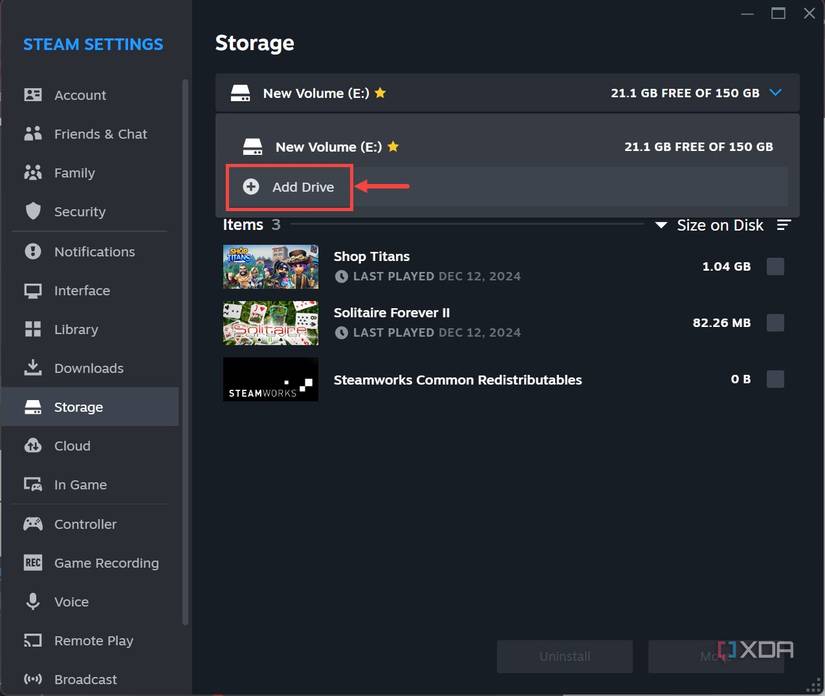Check Steamworks Common Redistributables for selection
Screen dimensions: 825x696
pos(775,380)
